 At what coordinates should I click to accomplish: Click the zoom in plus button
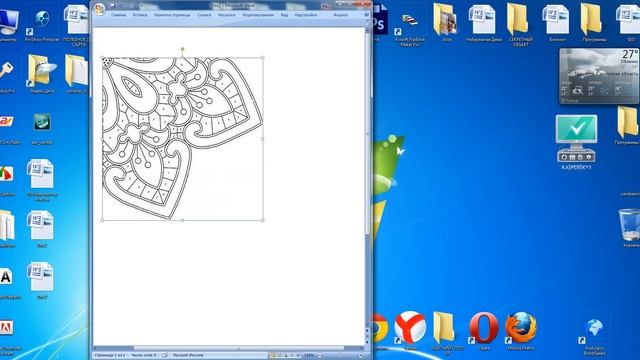click(360, 356)
